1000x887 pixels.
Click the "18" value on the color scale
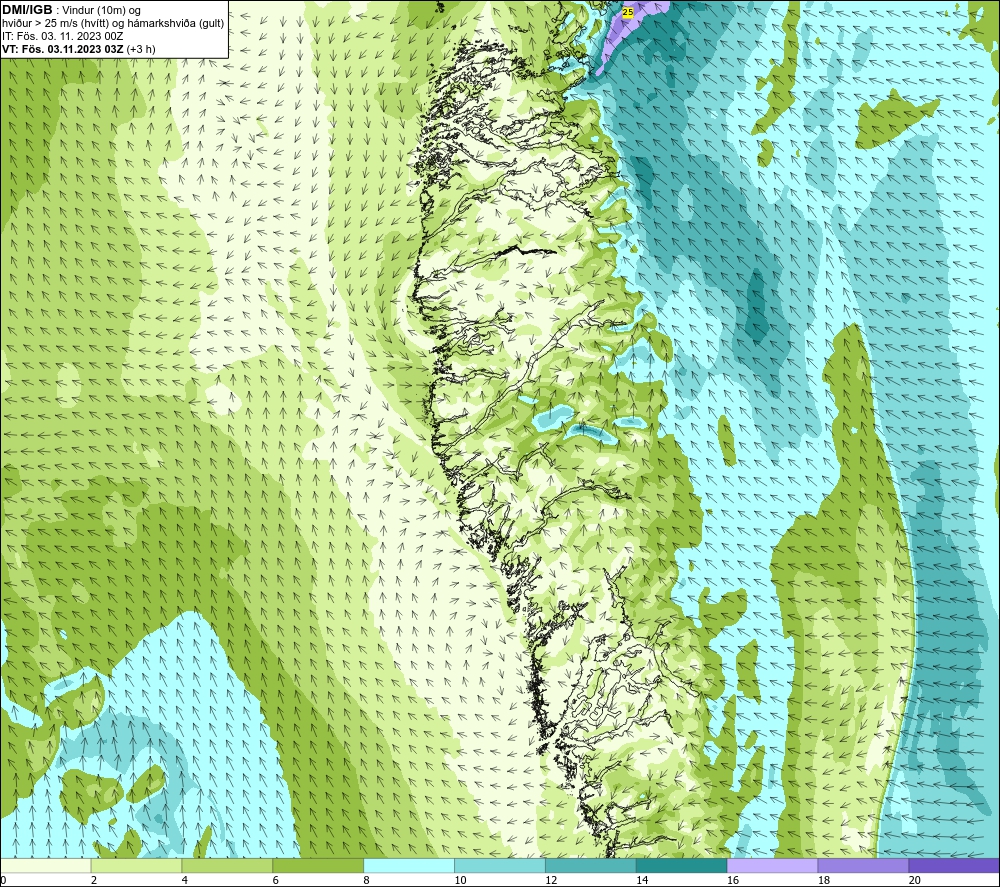click(x=823, y=880)
